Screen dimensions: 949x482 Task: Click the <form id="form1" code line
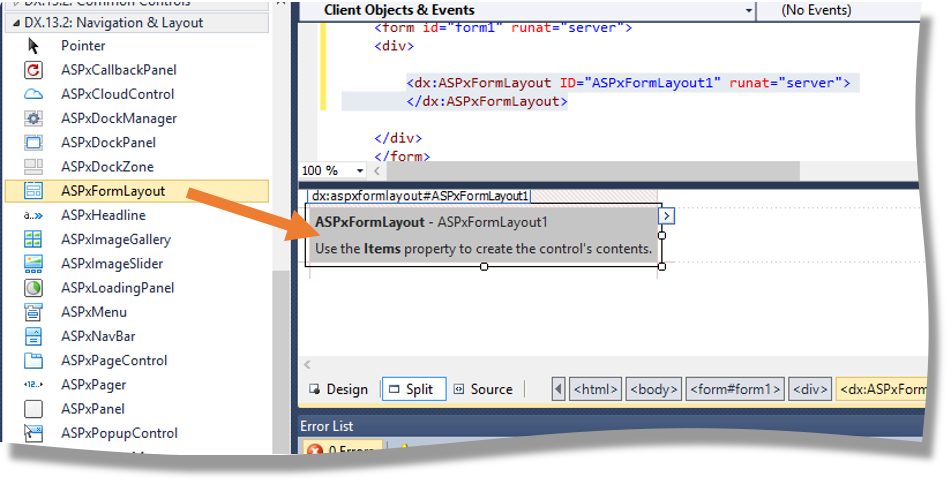point(503,28)
